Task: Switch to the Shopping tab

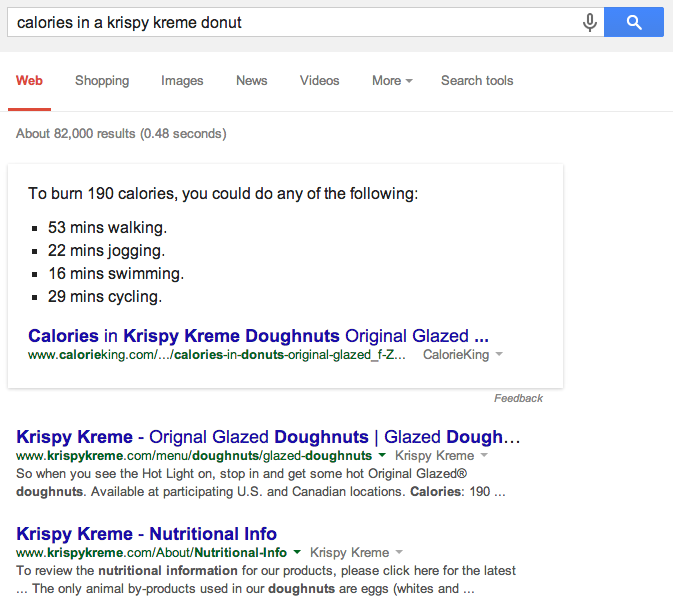Action: (102, 80)
